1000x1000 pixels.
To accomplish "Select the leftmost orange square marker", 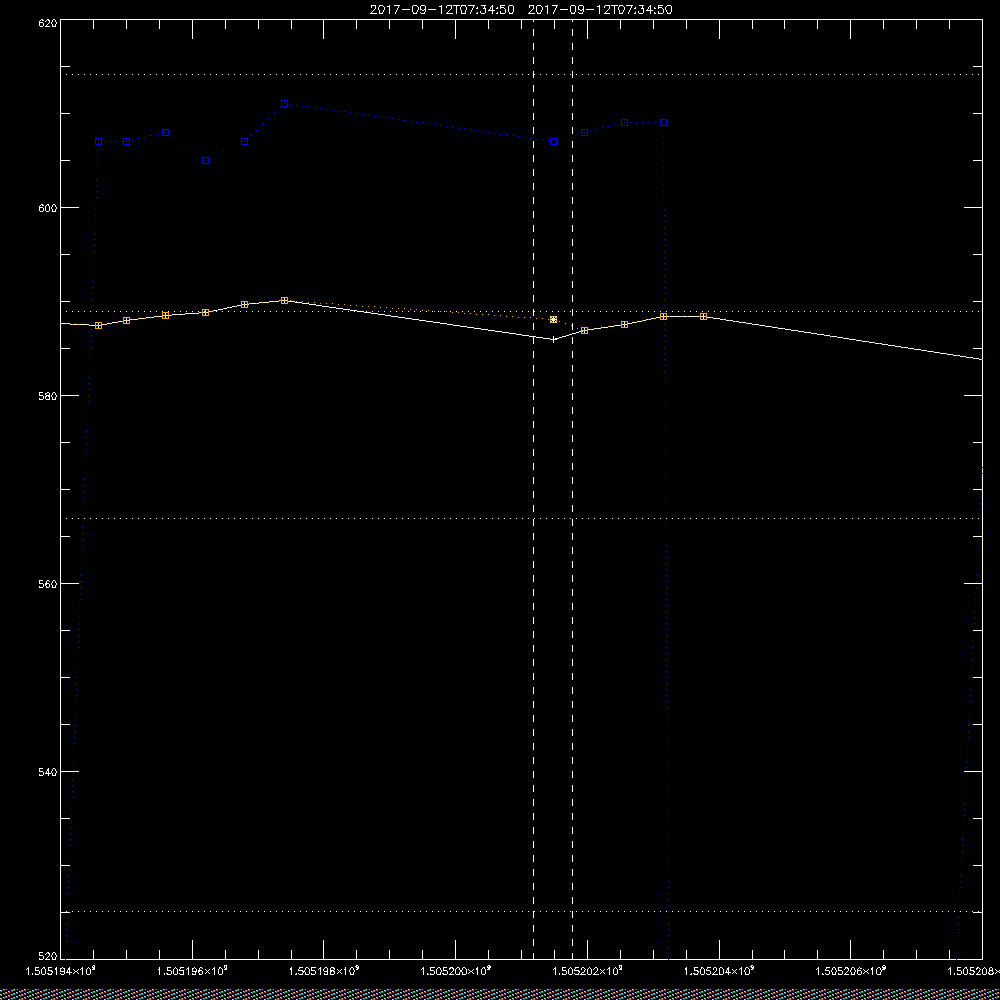I will (x=98, y=325).
